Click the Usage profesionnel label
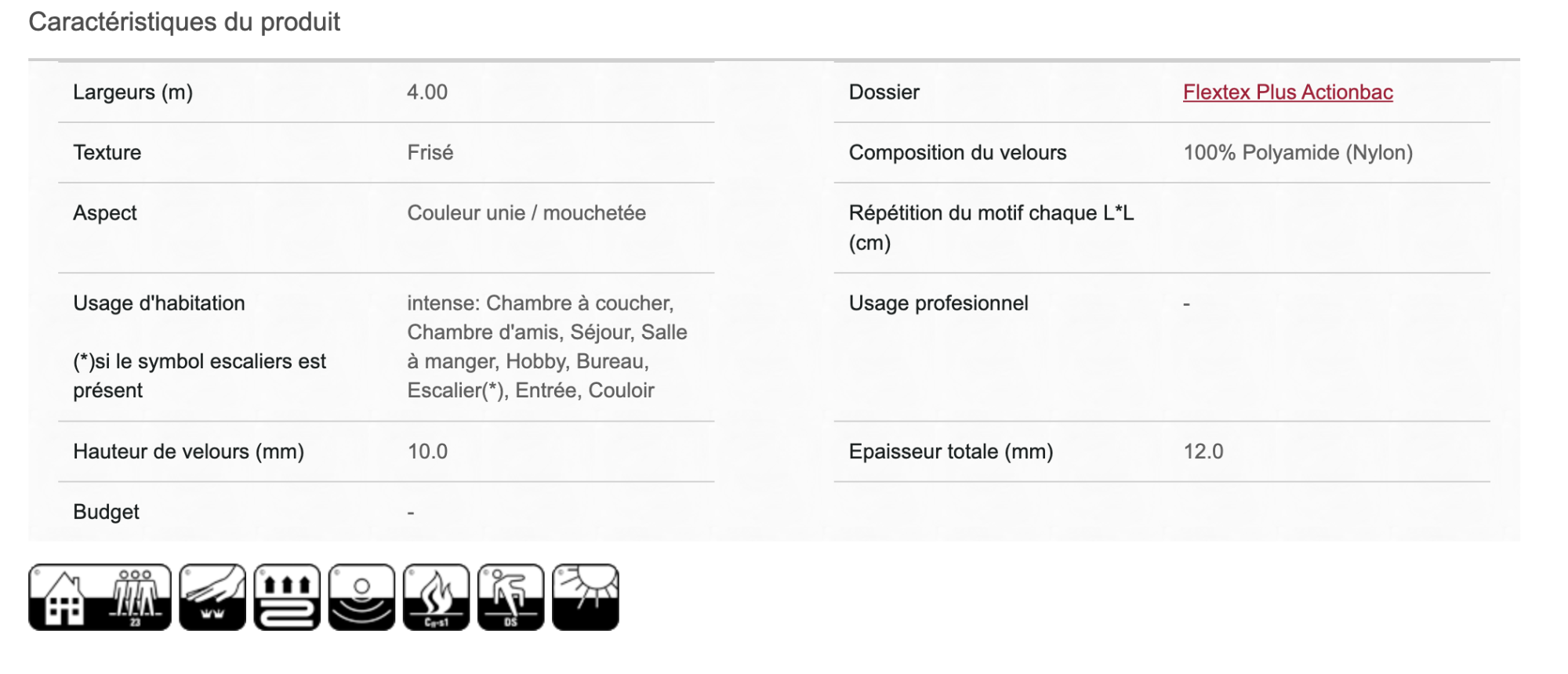This screenshot has height=674, width=1568. coord(938,303)
